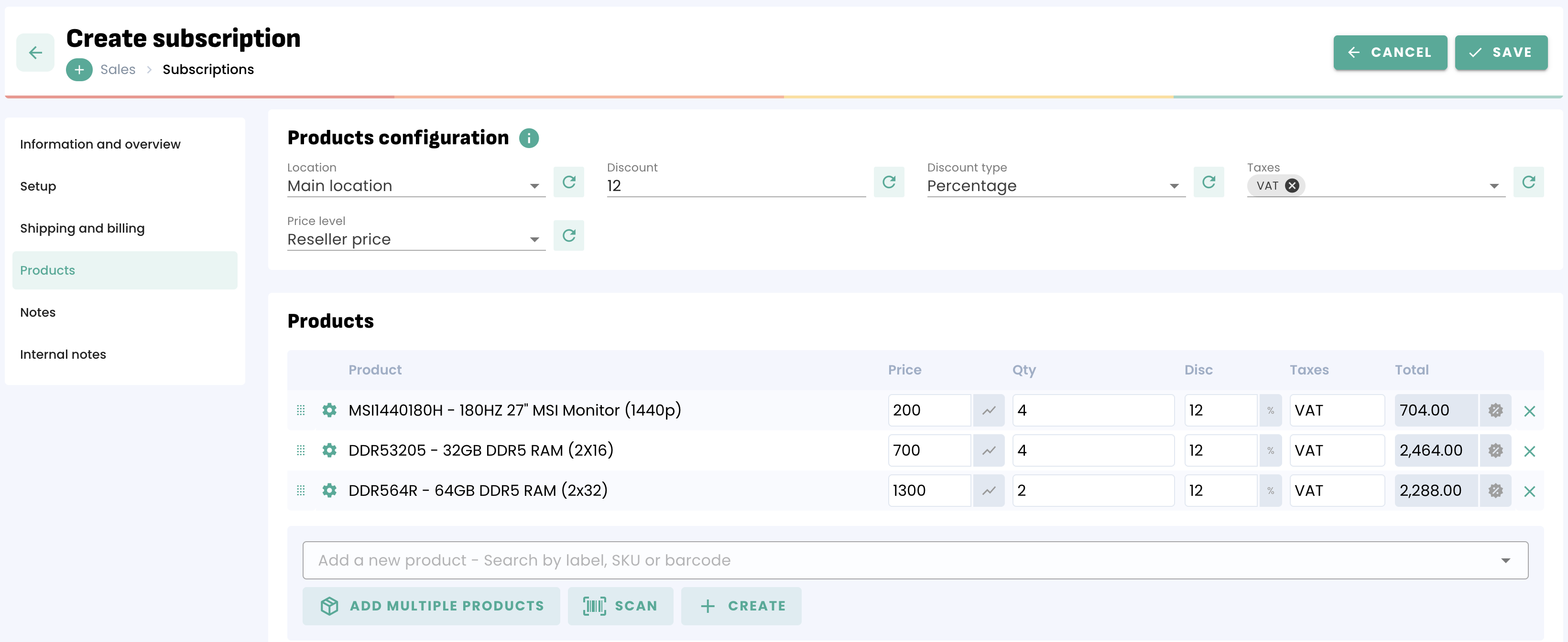Toggle percent discount type on MSI Monitor row
1568x642 pixels.
1270,410
